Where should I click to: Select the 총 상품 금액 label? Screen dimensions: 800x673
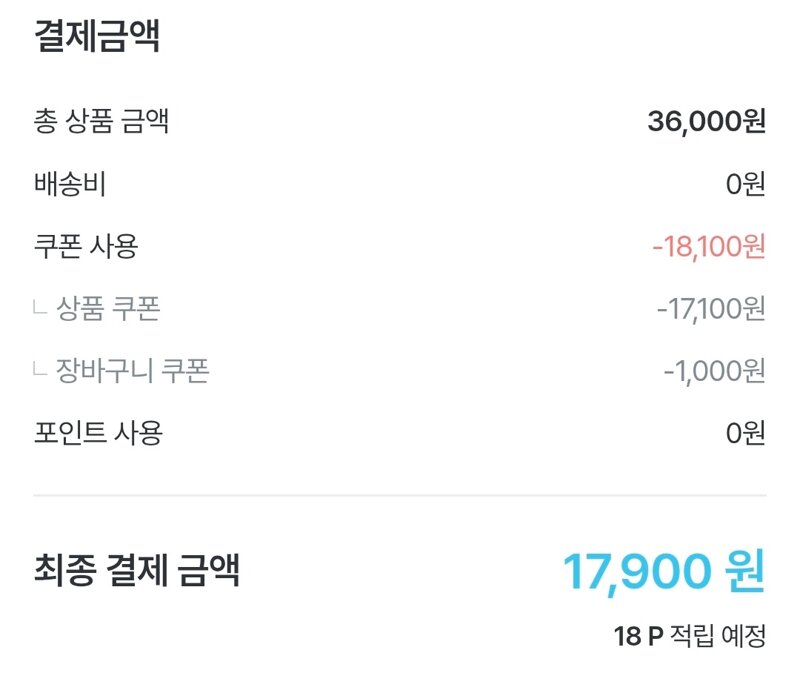pos(101,121)
